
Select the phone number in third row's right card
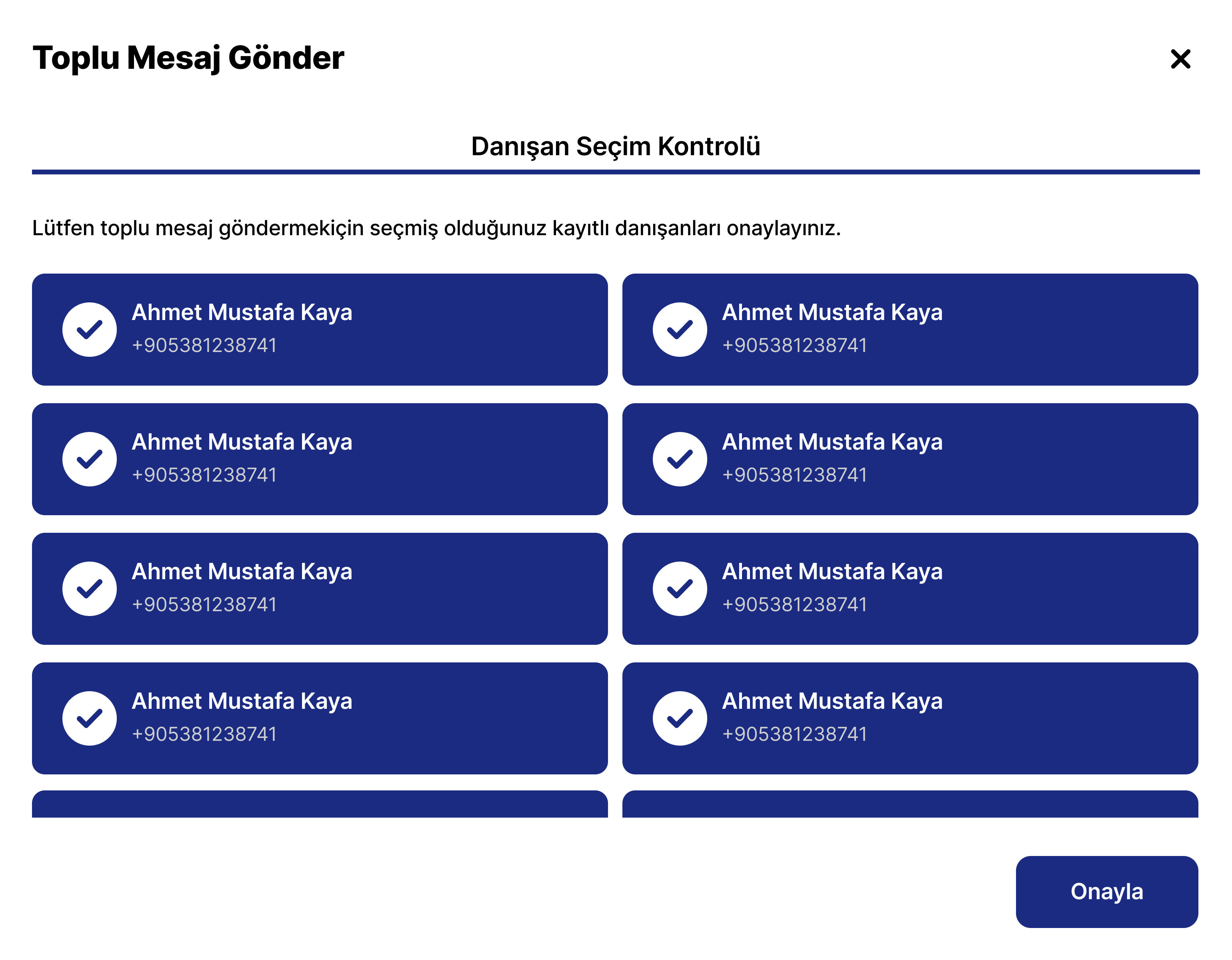click(794, 605)
